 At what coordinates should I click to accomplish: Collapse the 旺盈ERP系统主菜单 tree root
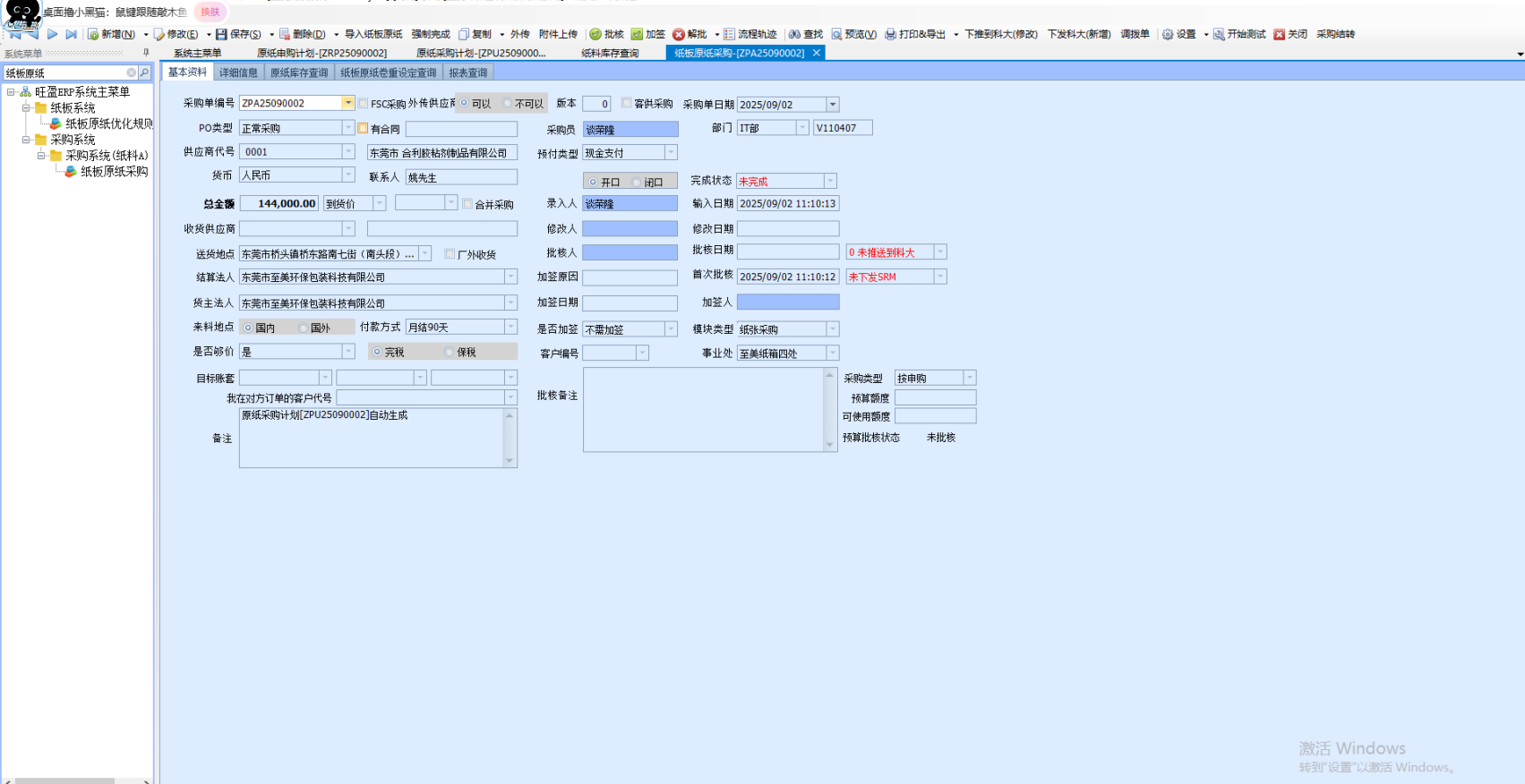[11, 91]
